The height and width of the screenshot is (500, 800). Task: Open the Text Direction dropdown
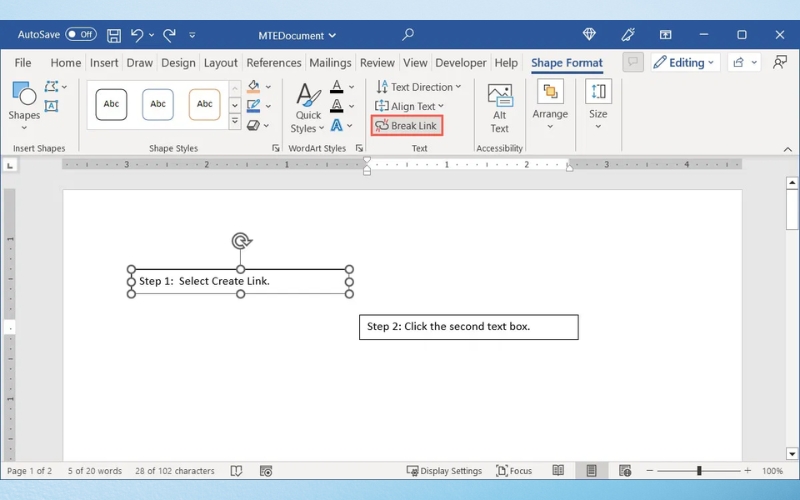418,87
